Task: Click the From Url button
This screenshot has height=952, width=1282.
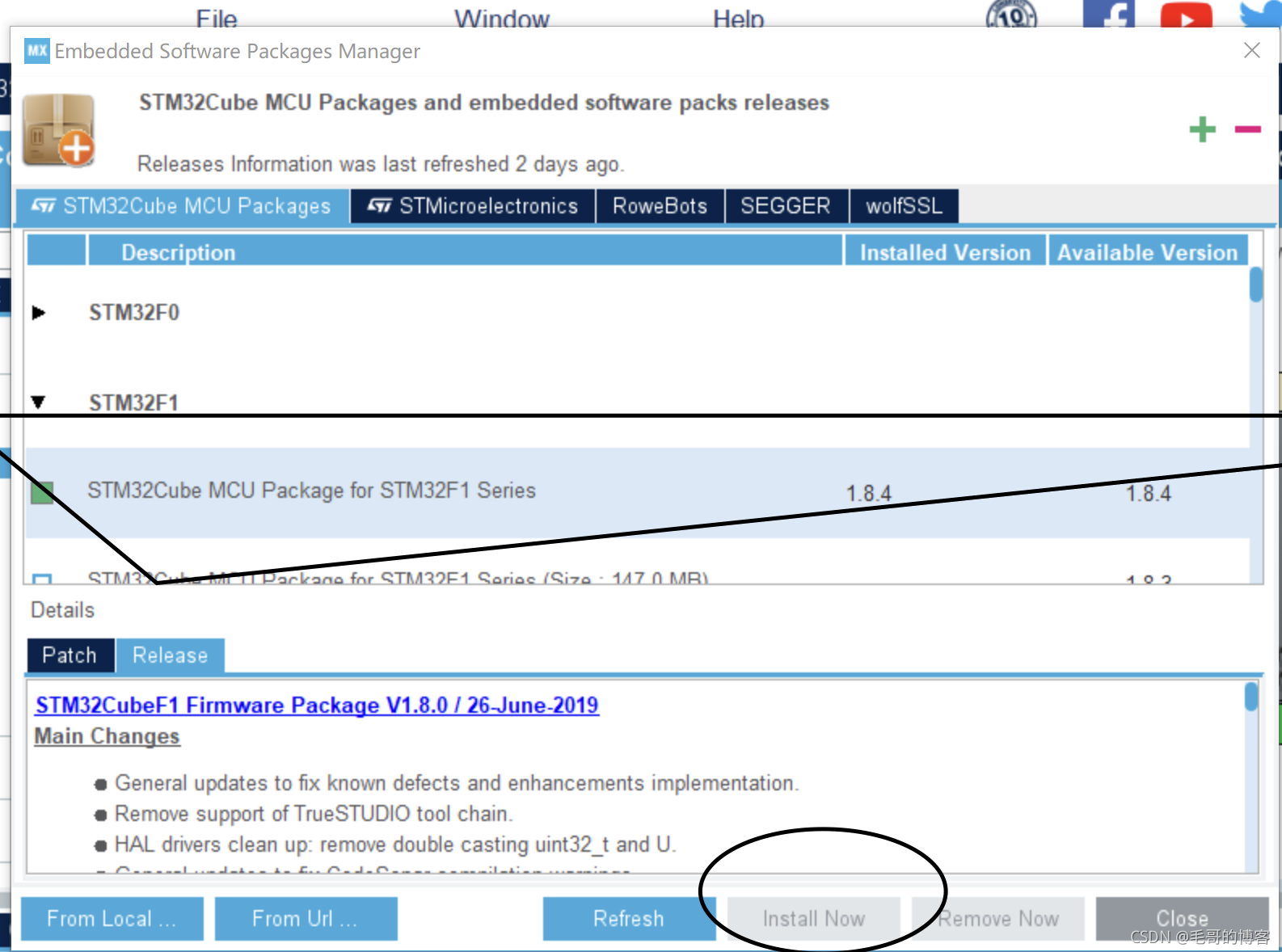Action: (306, 919)
